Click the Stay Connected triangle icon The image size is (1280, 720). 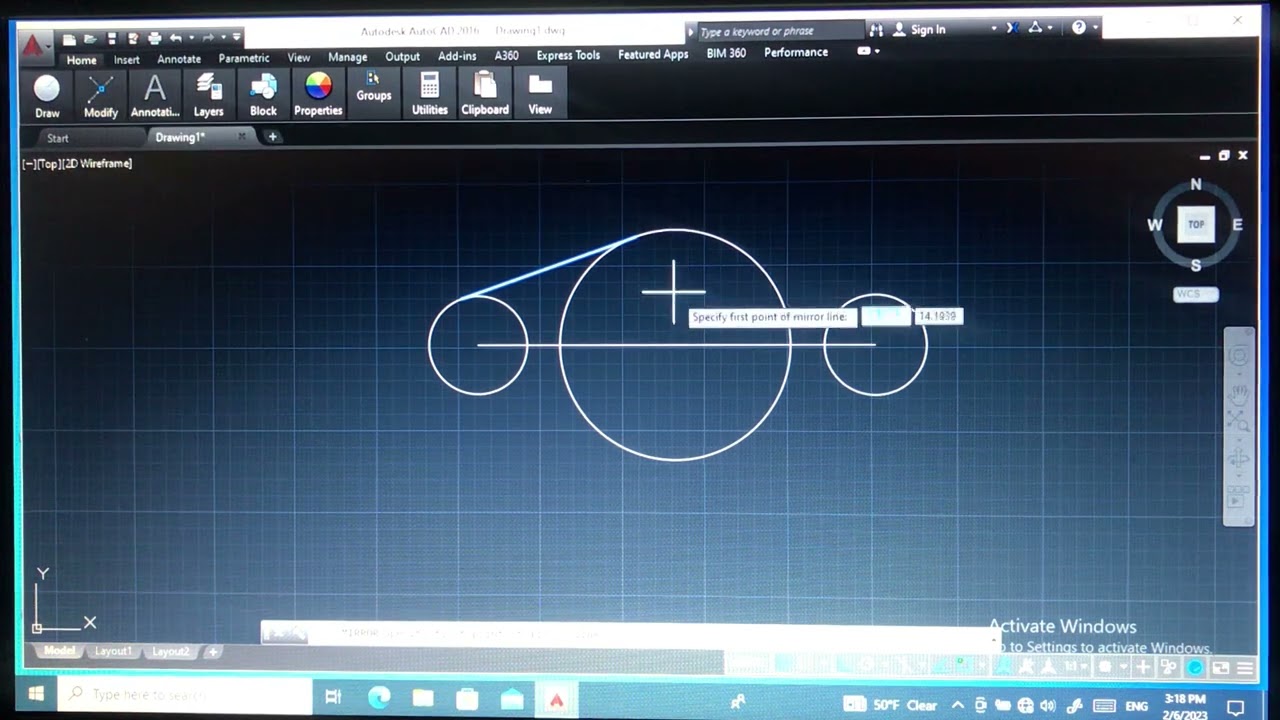1035,27
